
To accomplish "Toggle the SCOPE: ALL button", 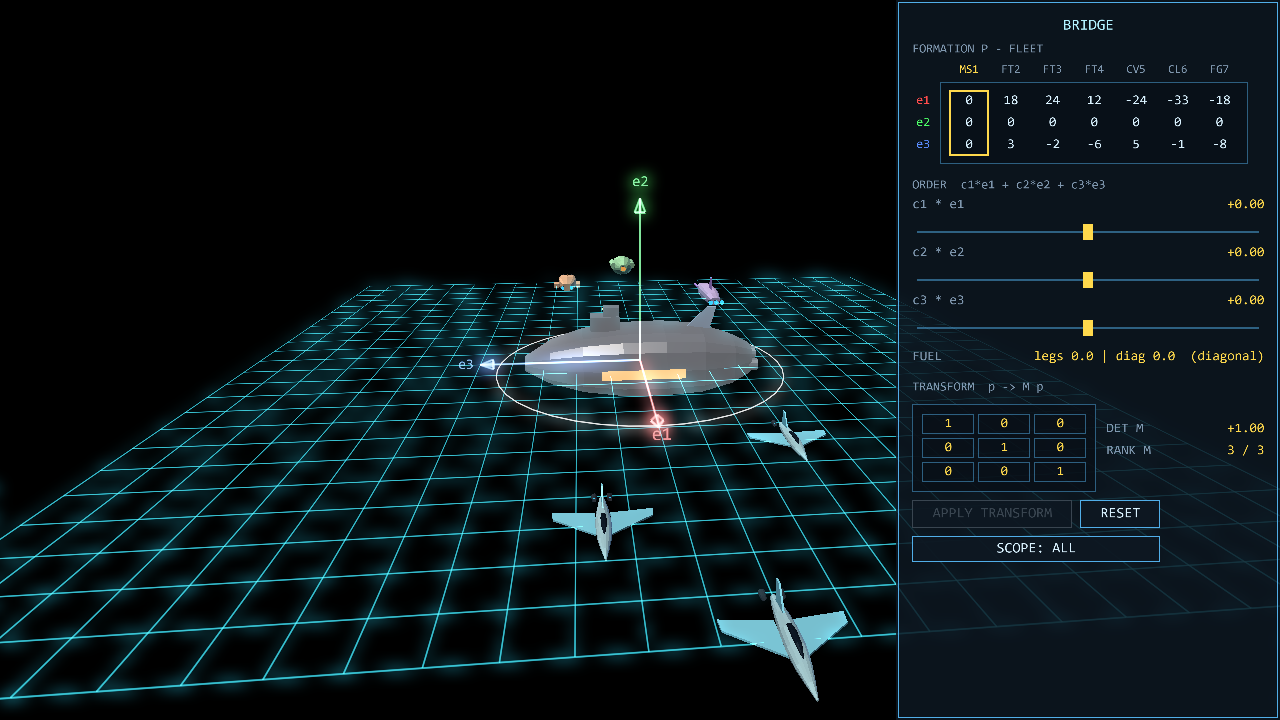I will pyautogui.click(x=1036, y=548).
